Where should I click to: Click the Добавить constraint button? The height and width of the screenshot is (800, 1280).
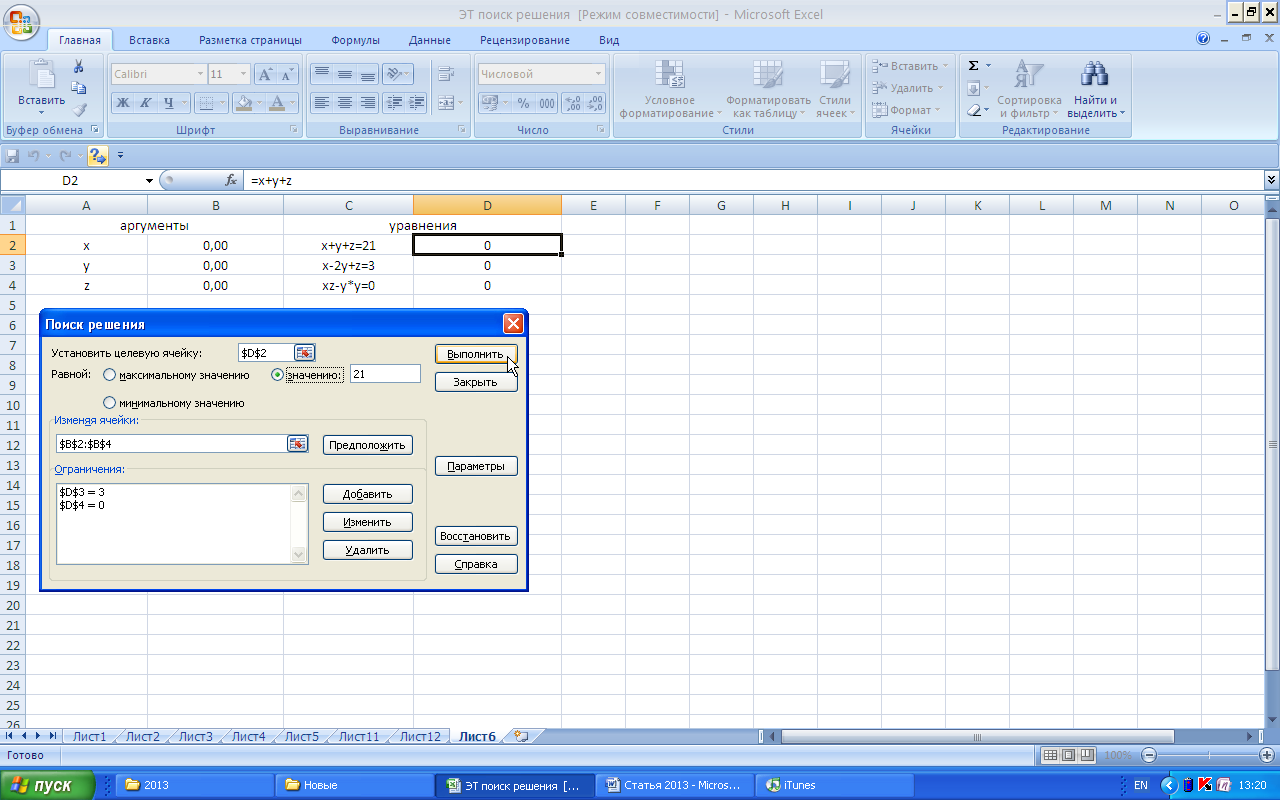[367, 494]
